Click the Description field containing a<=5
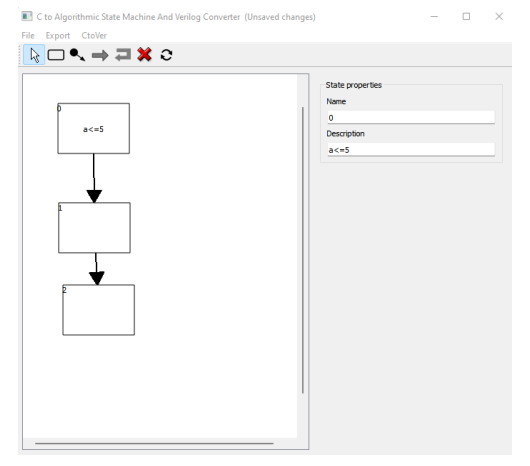 (x=411, y=150)
